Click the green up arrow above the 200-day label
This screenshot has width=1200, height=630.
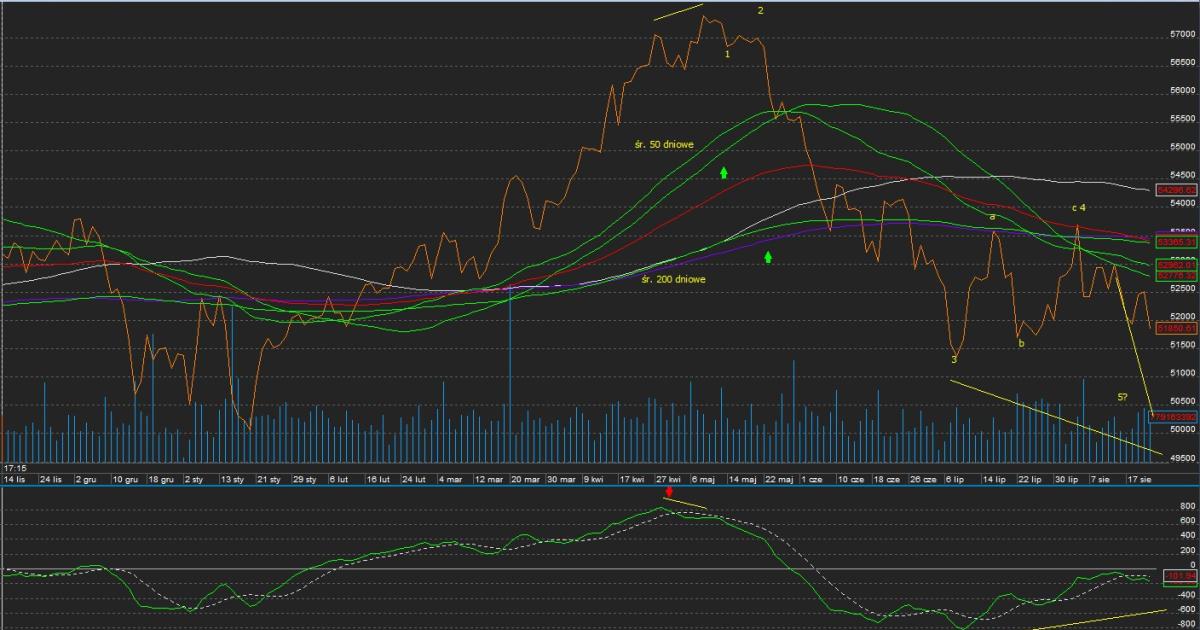tap(768, 258)
